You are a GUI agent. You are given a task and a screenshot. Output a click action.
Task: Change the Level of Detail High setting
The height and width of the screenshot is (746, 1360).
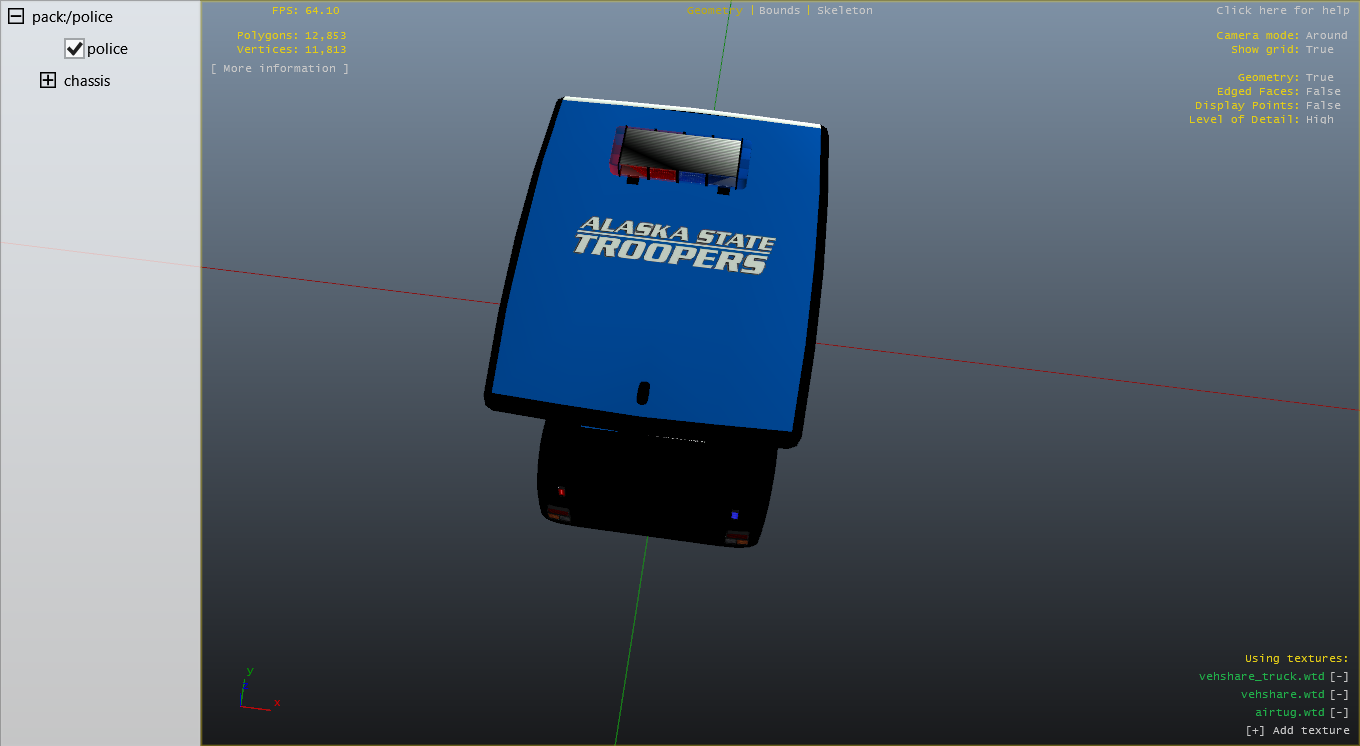1319,120
